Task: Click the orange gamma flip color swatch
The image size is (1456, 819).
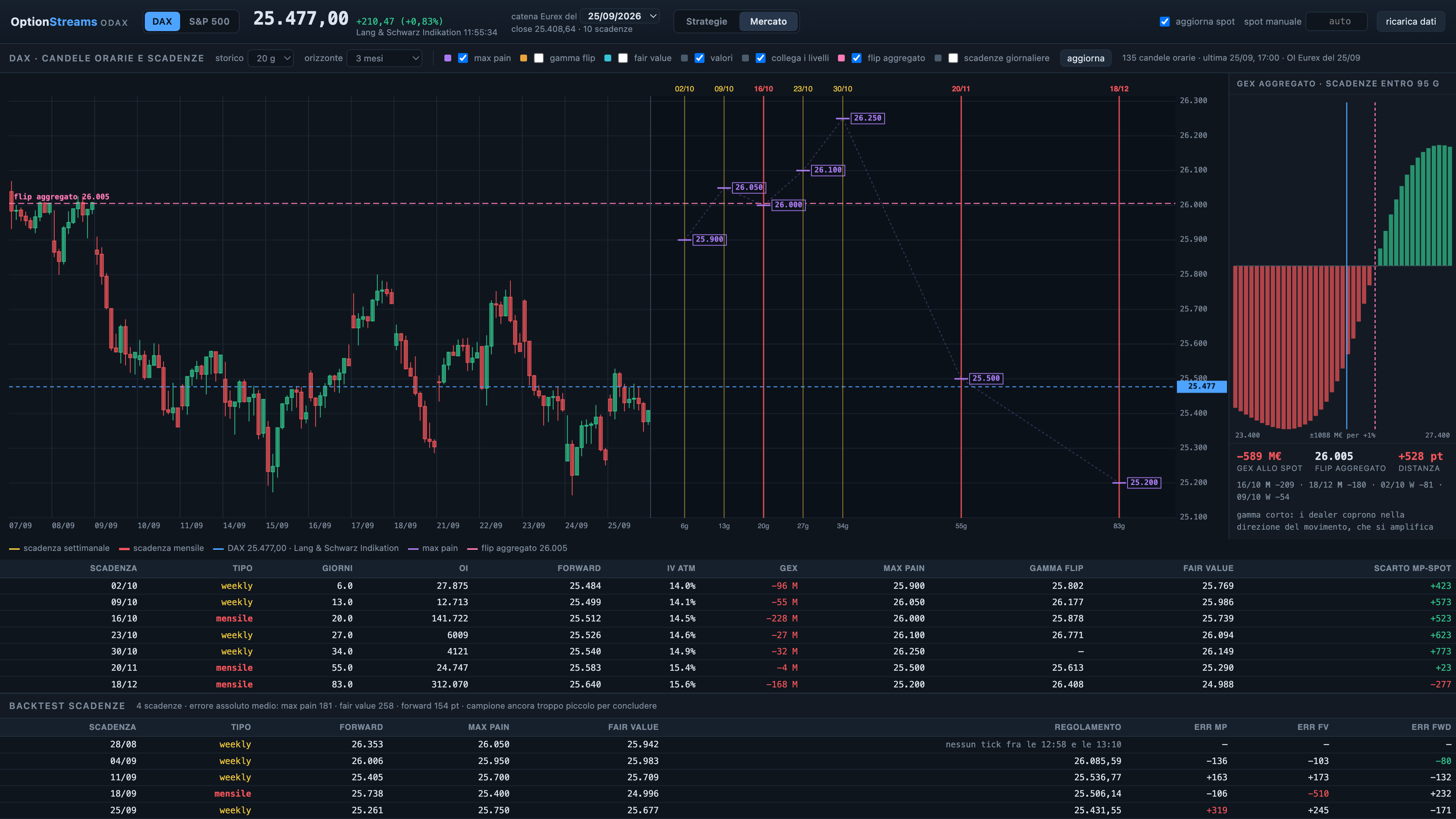Action: pyautogui.click(x=523, y=58)
